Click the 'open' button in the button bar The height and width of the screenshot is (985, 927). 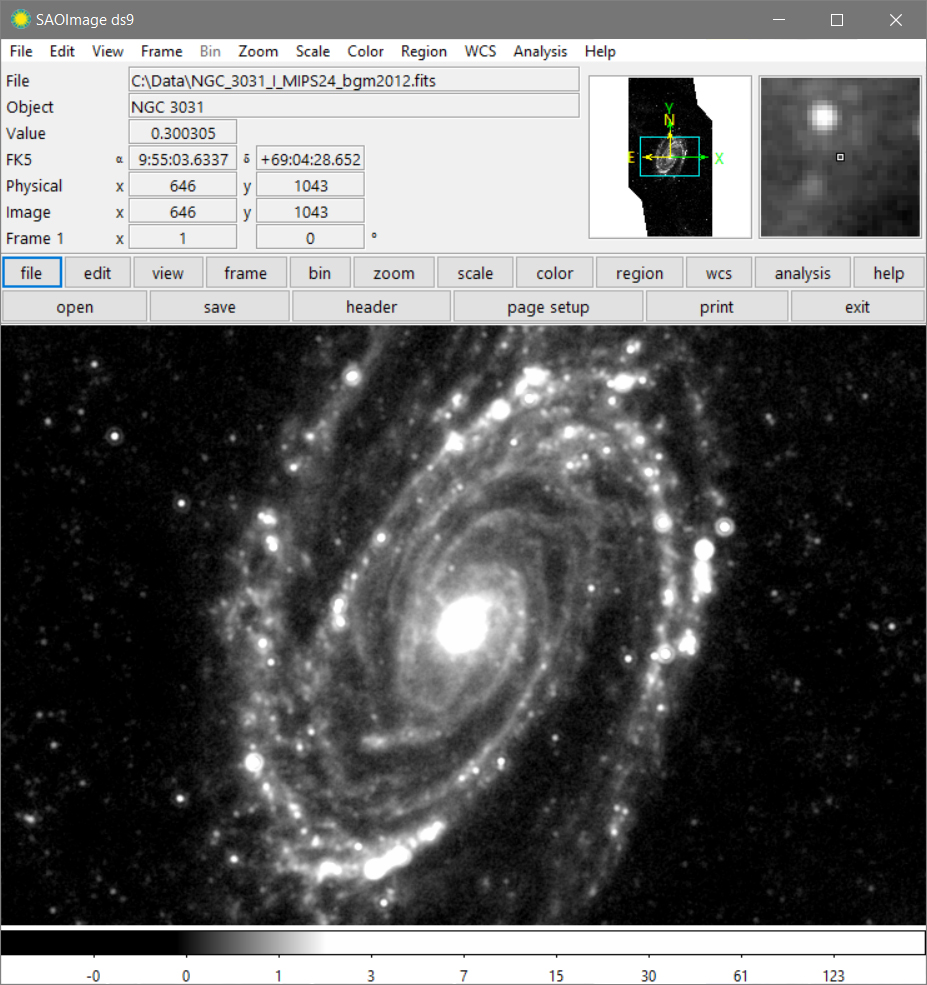tap(75, 307)
